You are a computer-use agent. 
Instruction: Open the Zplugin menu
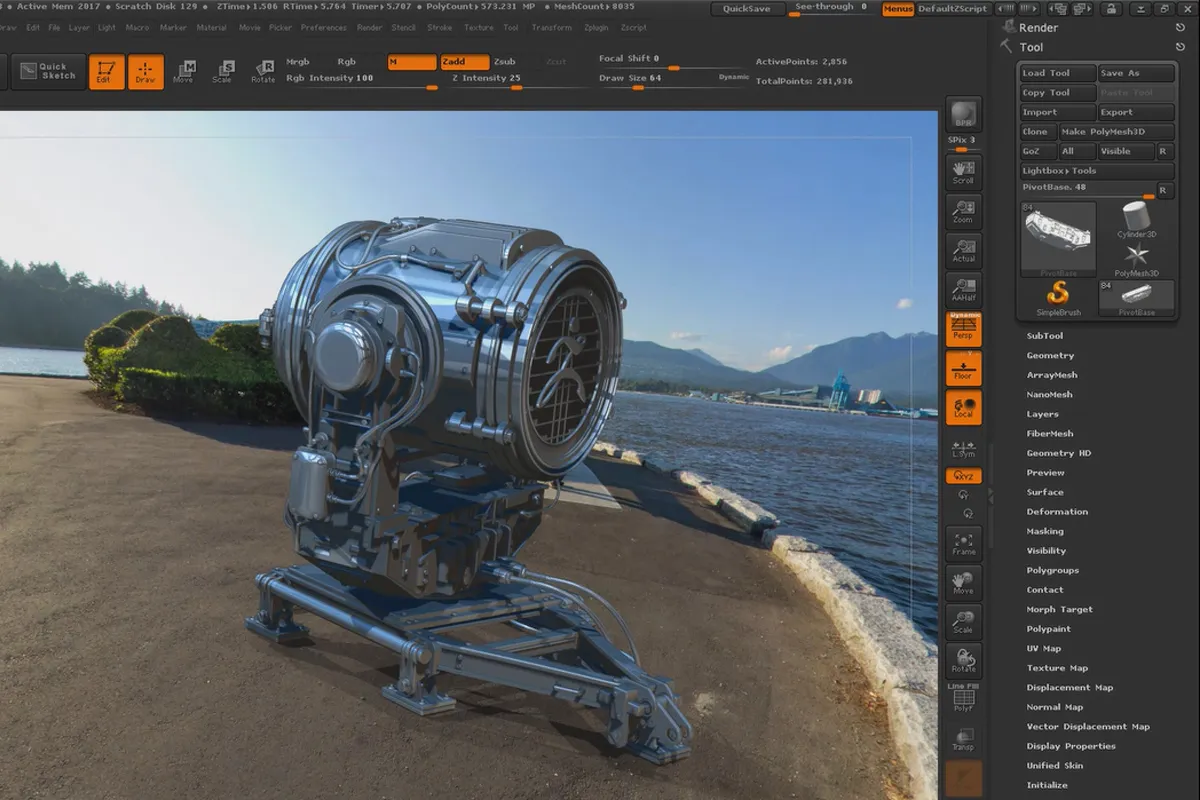coord(598,27)
